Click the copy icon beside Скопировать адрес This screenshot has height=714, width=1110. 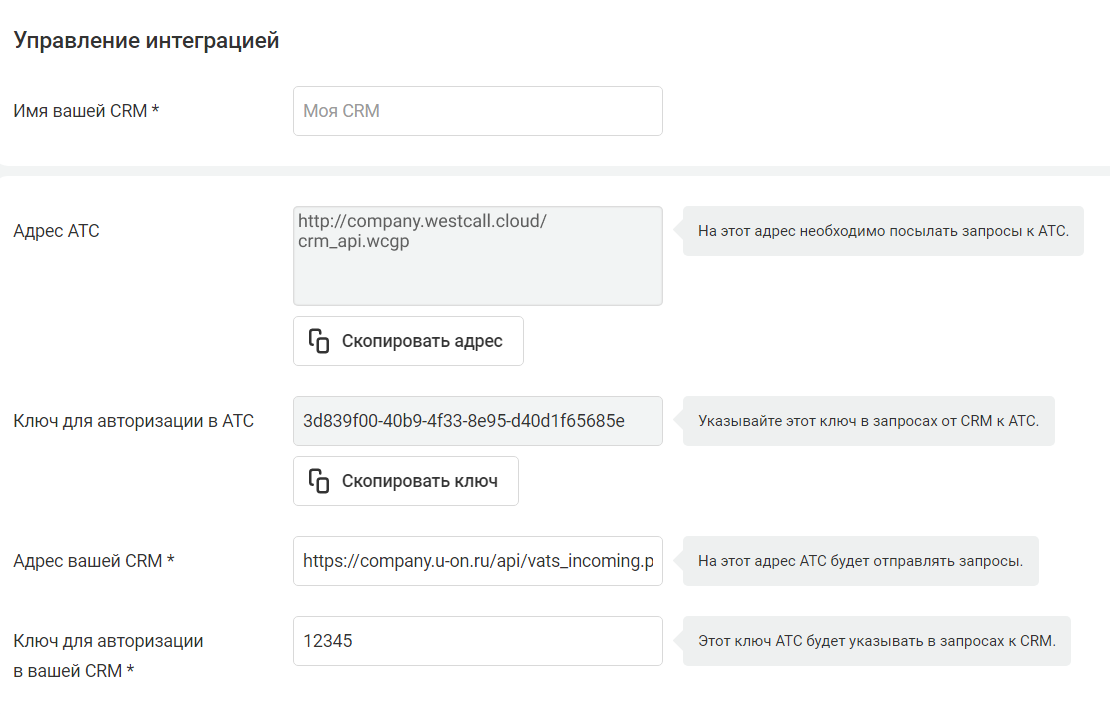click(319, 341)
